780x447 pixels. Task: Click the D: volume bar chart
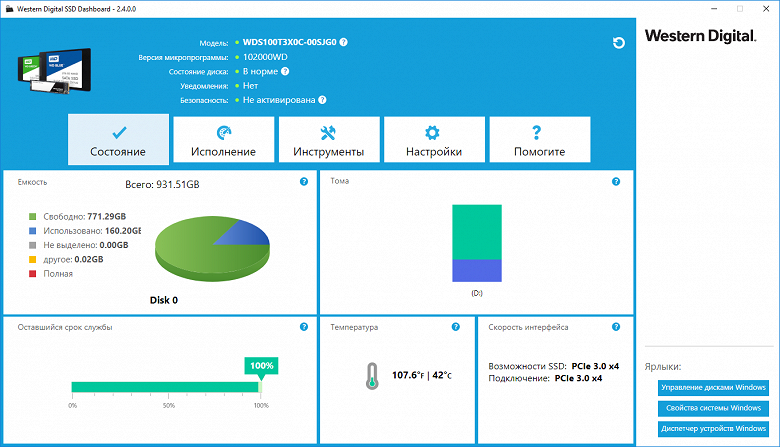click(477, 243)
